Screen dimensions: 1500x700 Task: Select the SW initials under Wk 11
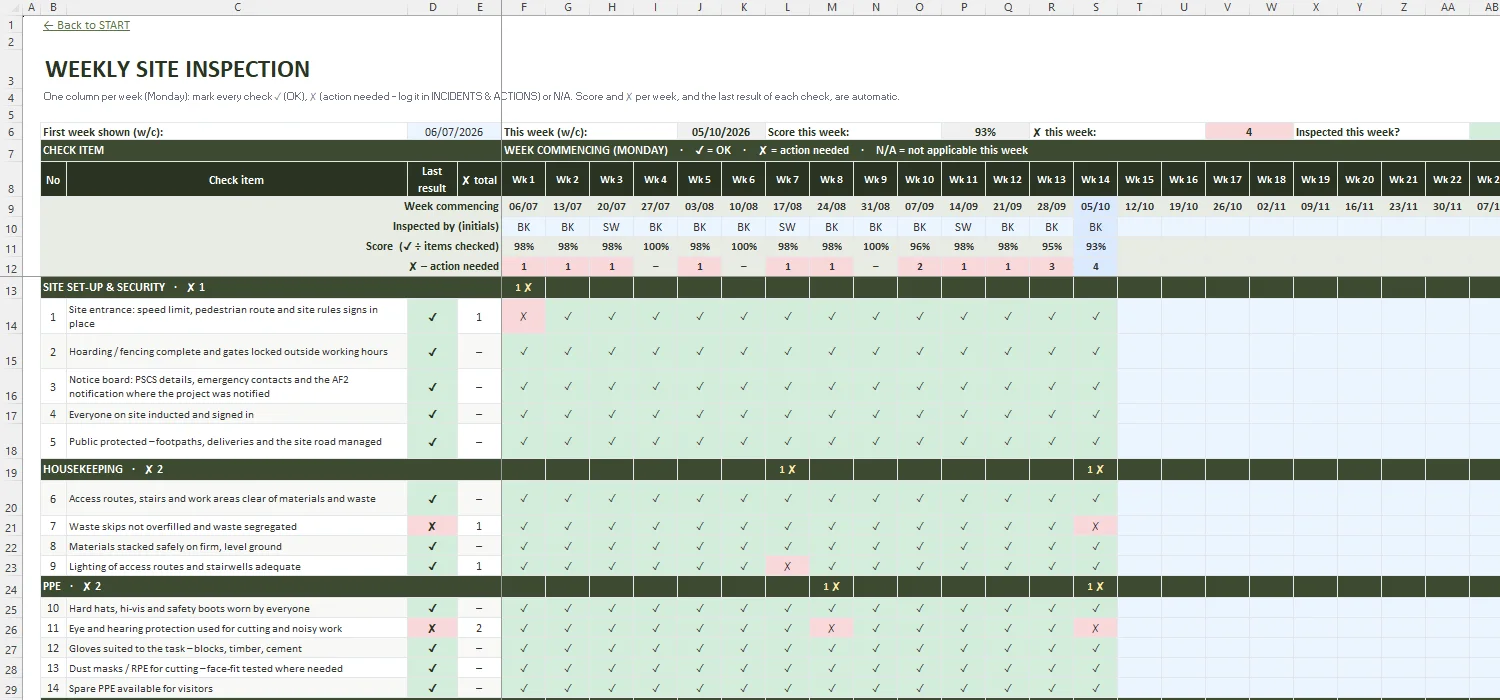pos(964,227)
